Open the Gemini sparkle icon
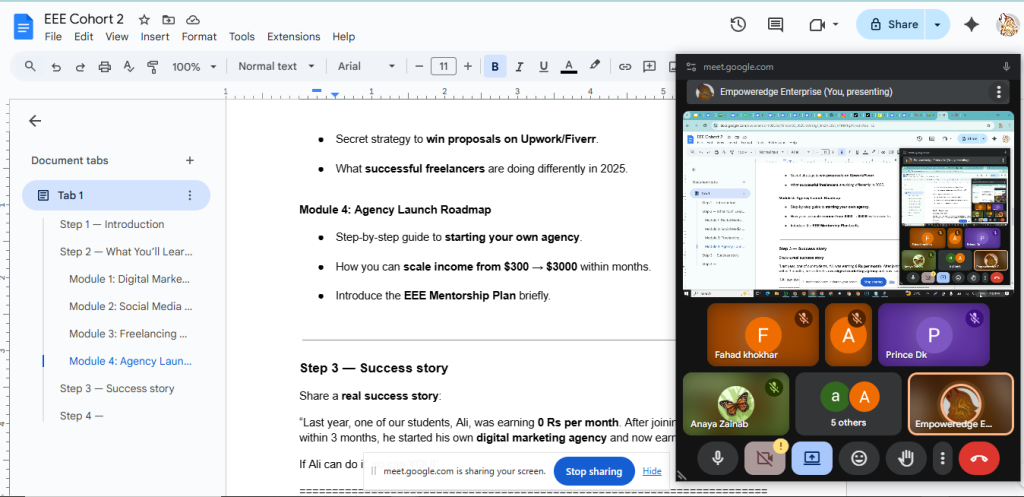The width and height of the screenshot is (1024, 497). [970, 25]
